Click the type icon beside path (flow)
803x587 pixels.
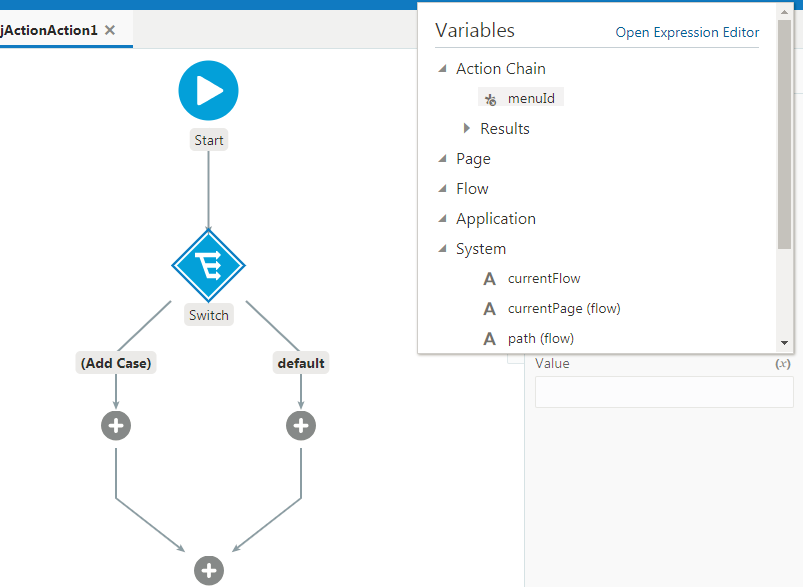coord(489,338)
